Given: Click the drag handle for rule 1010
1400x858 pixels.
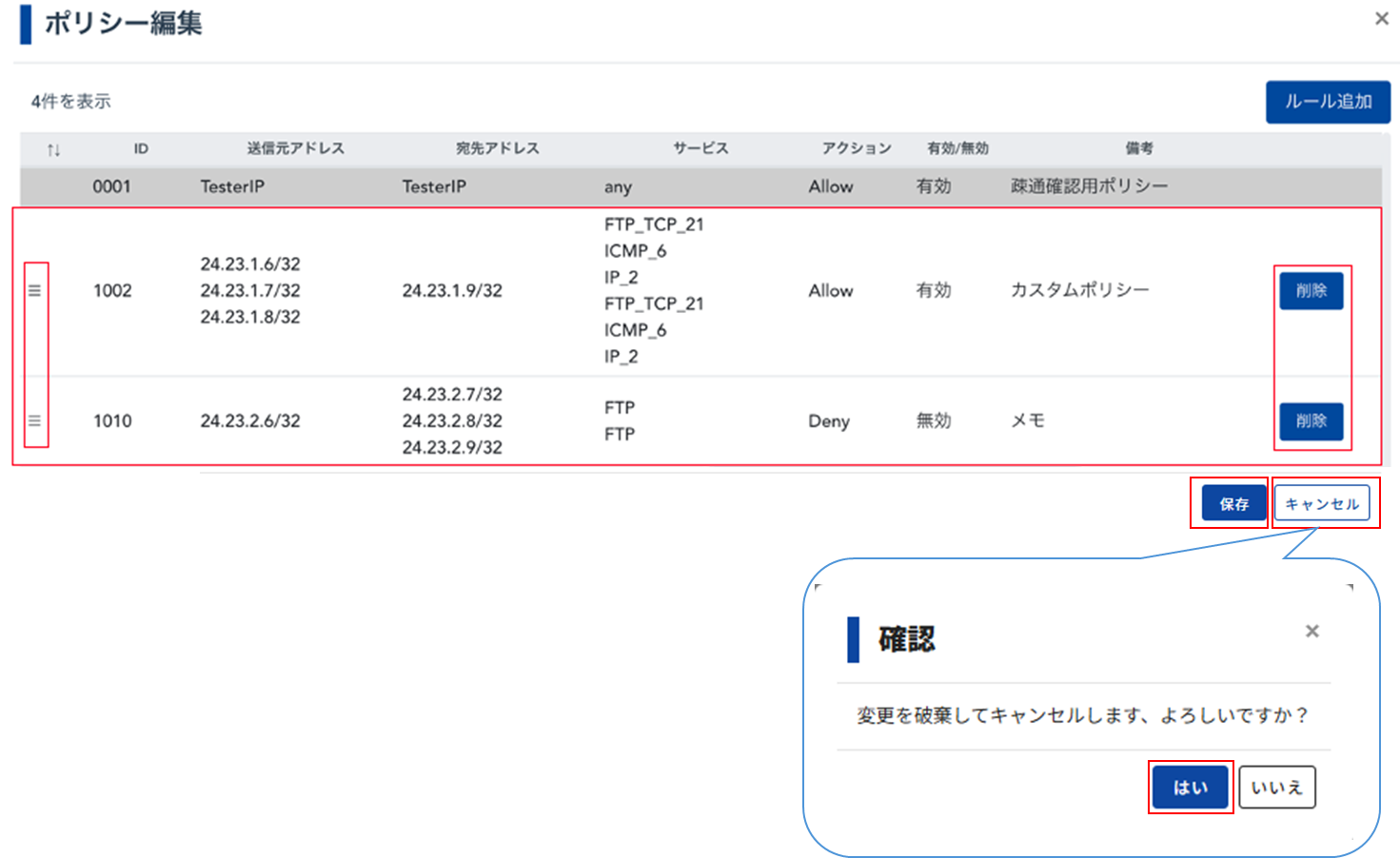Looking at the screenshot, I should [34, 420].
